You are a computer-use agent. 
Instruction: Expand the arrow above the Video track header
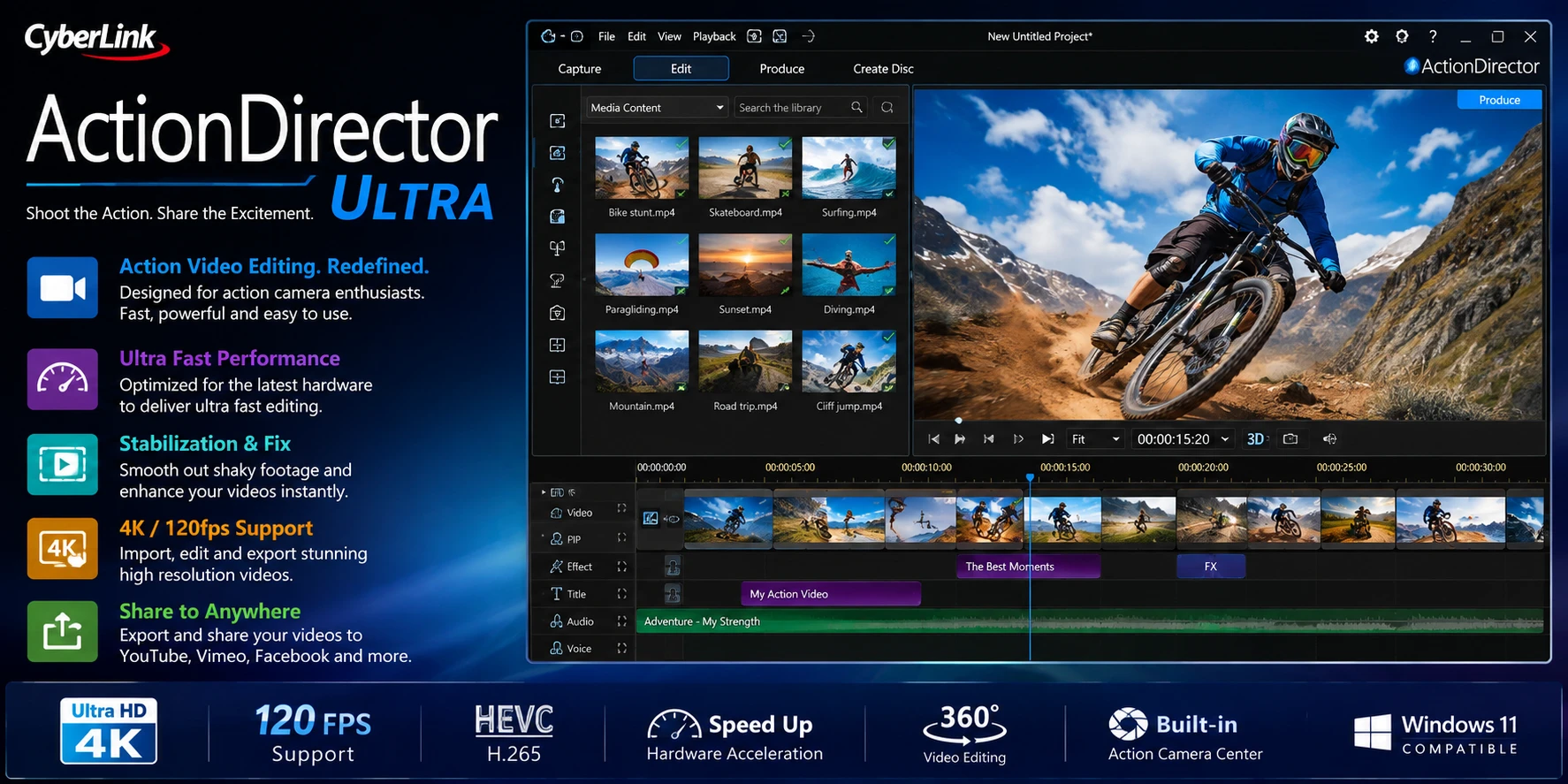544,492
